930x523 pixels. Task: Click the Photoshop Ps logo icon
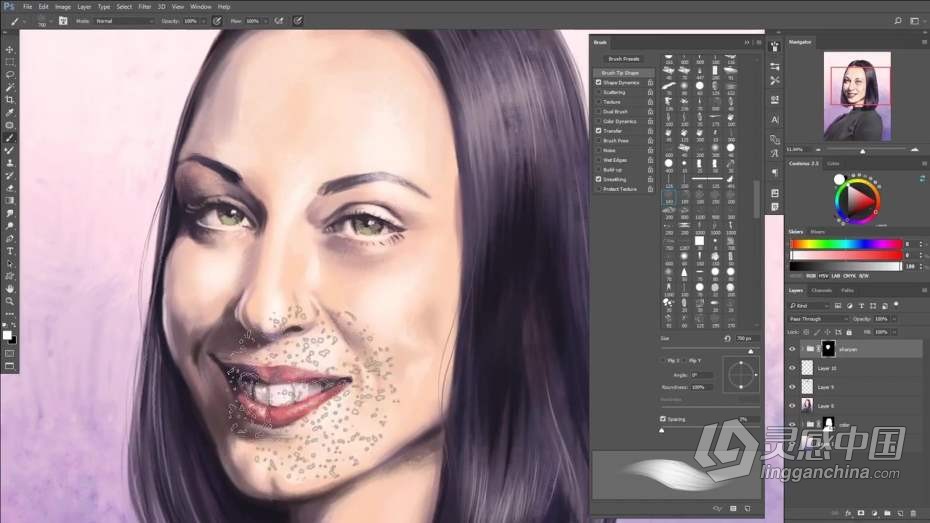[8, 6]
